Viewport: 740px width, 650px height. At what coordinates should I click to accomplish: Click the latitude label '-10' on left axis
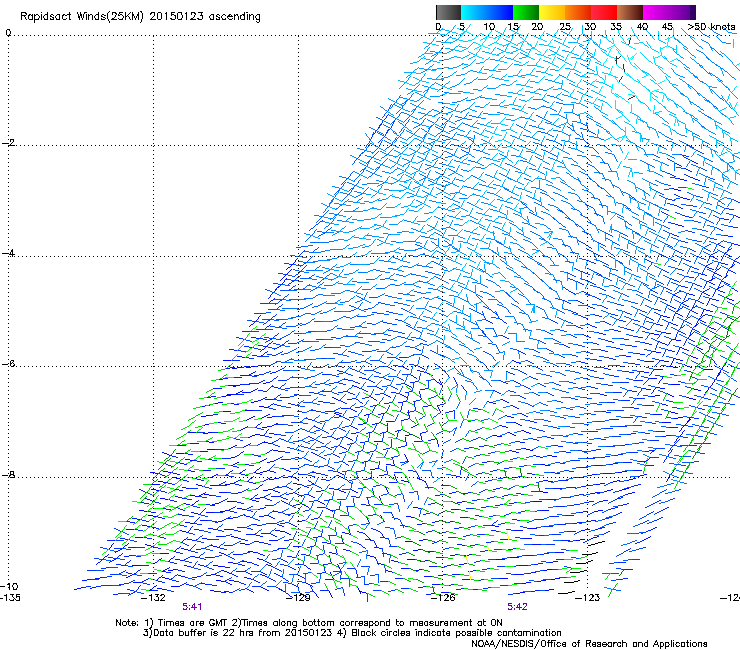pyautogui.click(x=9, y=586)
